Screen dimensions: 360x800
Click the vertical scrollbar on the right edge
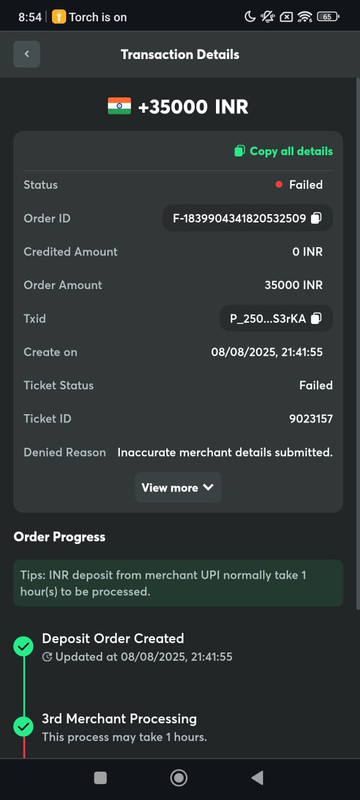coord(357,343)
